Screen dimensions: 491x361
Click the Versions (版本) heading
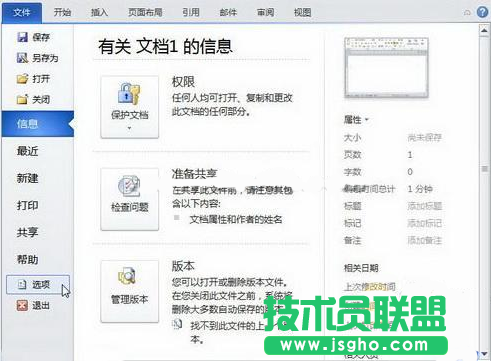coord(183,266)
